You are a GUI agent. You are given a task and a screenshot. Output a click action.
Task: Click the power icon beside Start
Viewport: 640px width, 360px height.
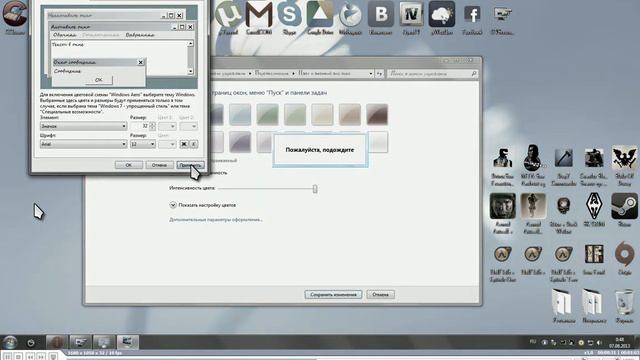(x=31, y=342)
